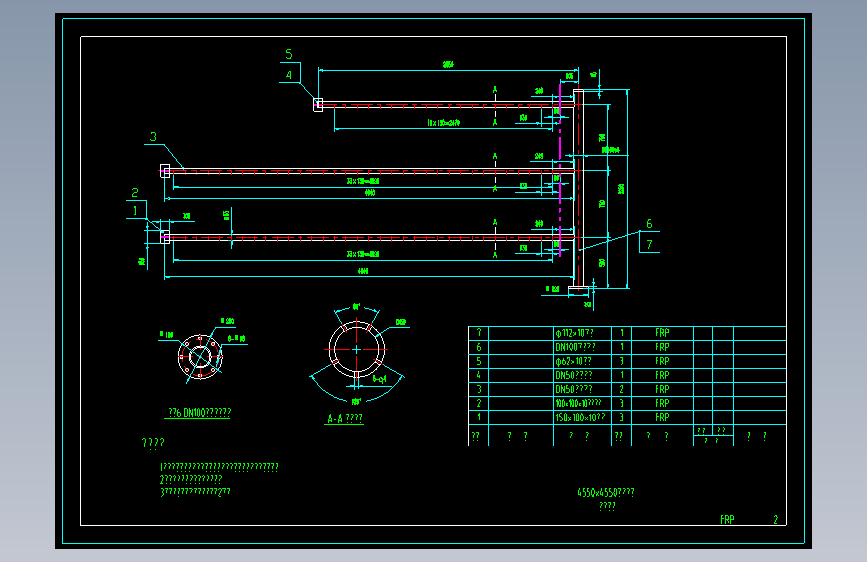Select quantity cell 2 in the DN50 row 3

[x=621, y=389]
